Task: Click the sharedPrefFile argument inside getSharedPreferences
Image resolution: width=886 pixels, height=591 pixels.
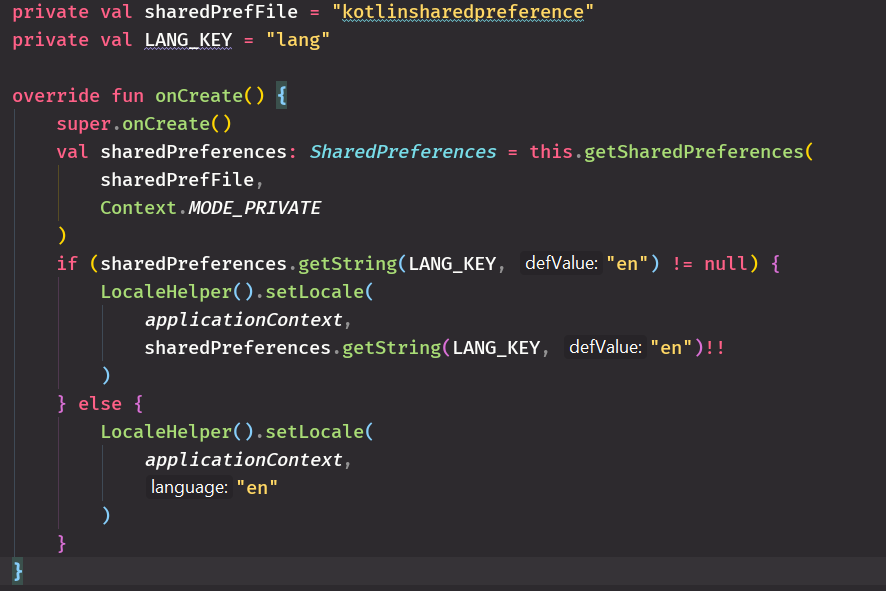Action: [x=177, y=180]
